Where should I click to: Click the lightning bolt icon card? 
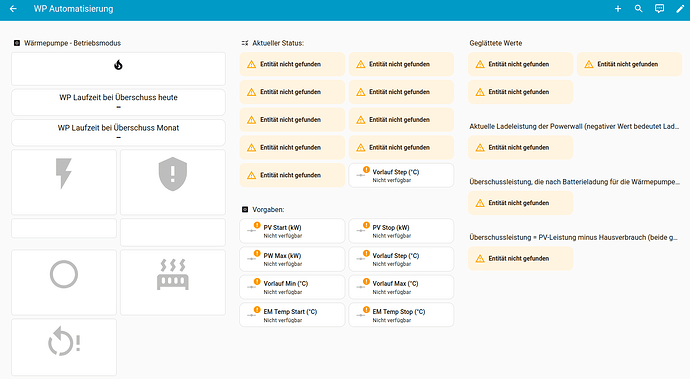(x=64, y=182)
